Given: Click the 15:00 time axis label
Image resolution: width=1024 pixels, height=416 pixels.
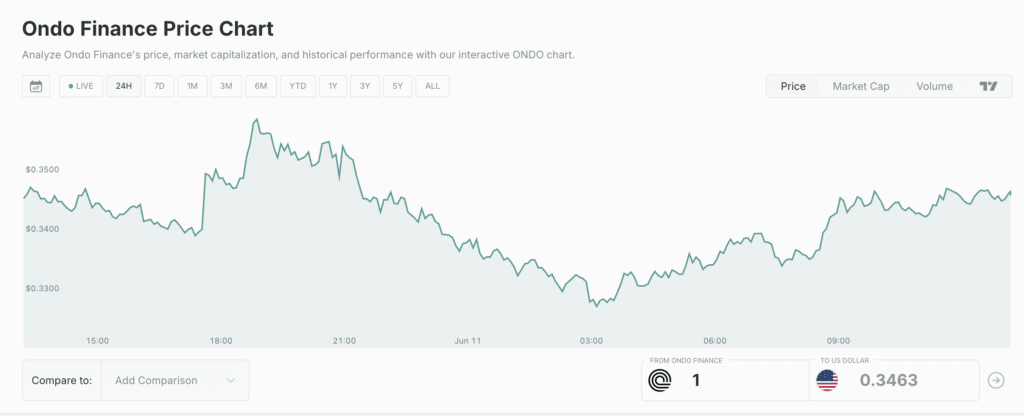Looking at the screenshot, I should [x=98, y=340].
